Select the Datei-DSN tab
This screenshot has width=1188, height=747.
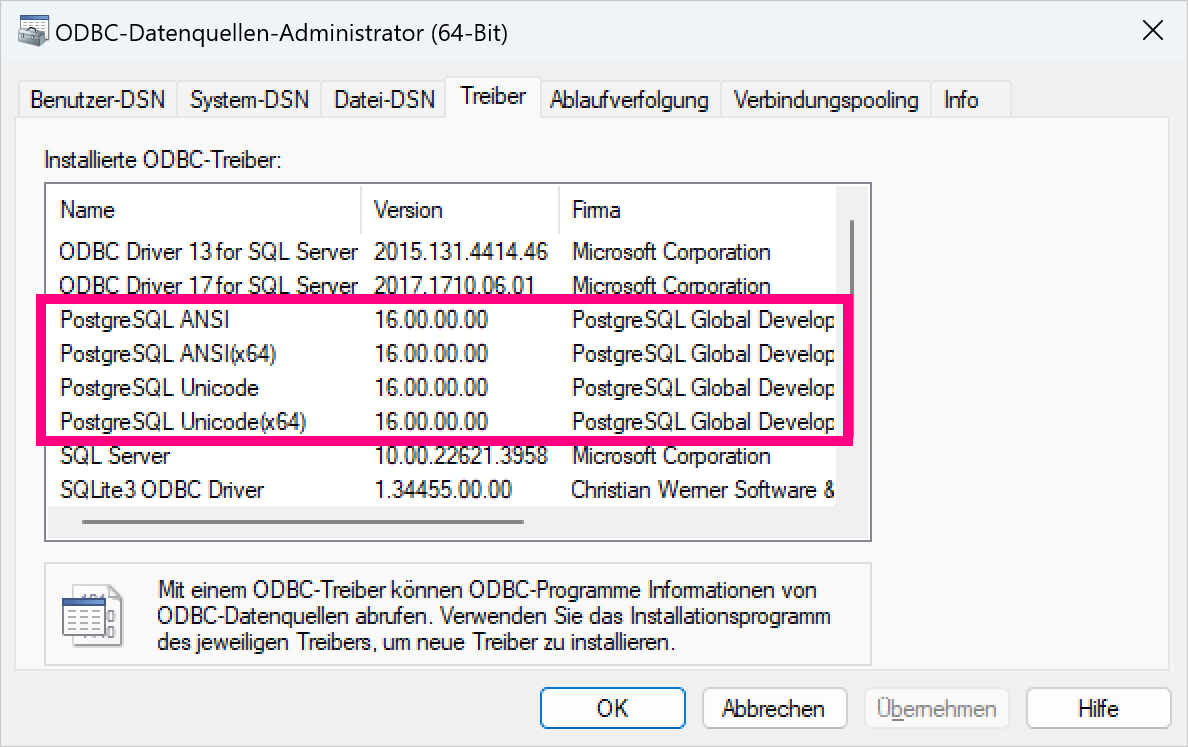(x=384, y=100)
